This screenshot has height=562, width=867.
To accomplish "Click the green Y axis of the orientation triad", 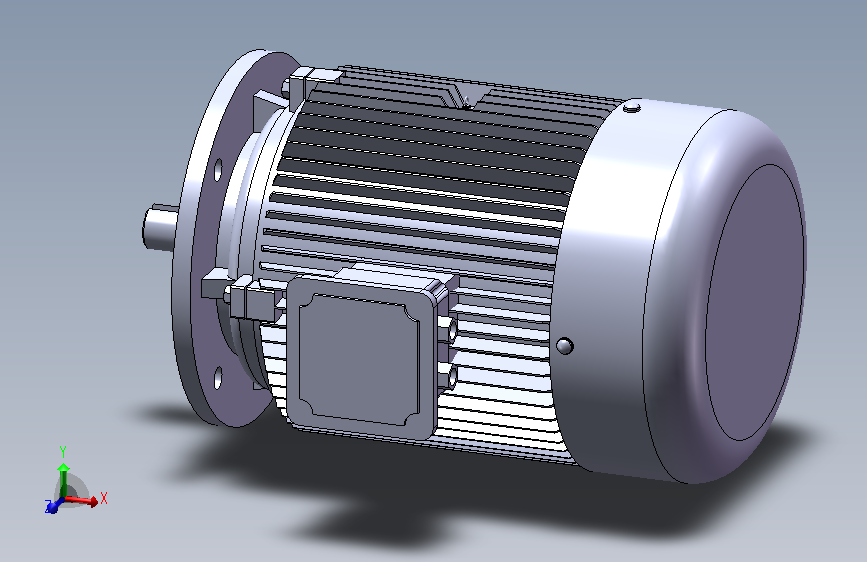I will pyautogui.click(x=63, y=478).
